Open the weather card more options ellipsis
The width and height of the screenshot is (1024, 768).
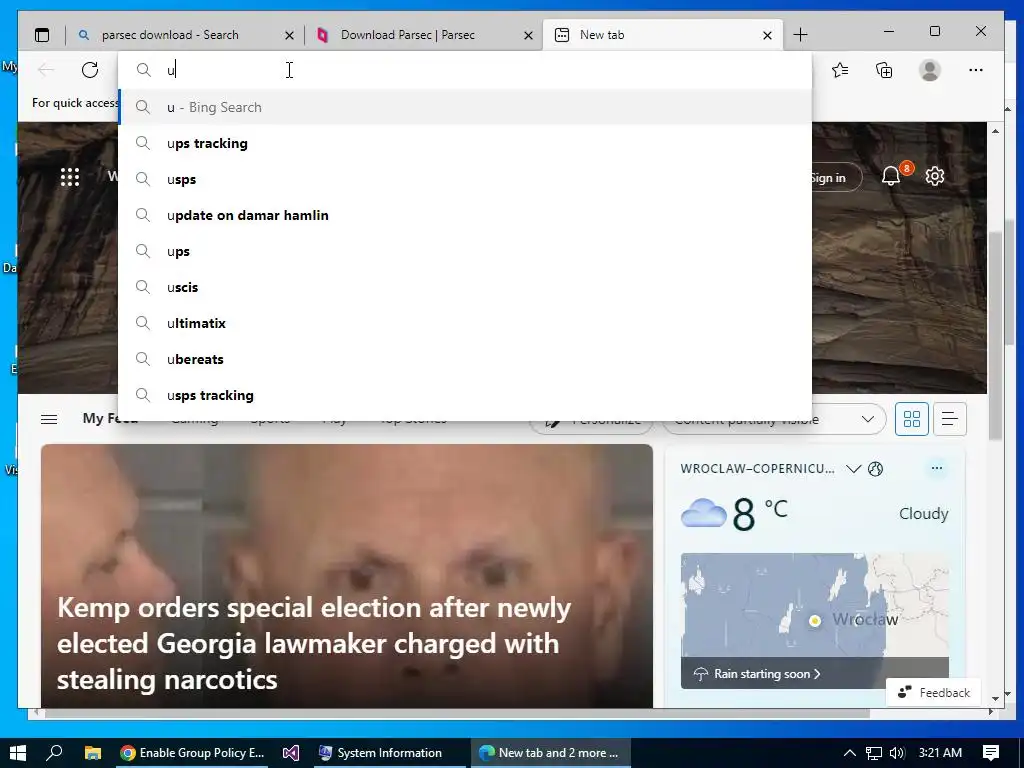pos(936,468)
